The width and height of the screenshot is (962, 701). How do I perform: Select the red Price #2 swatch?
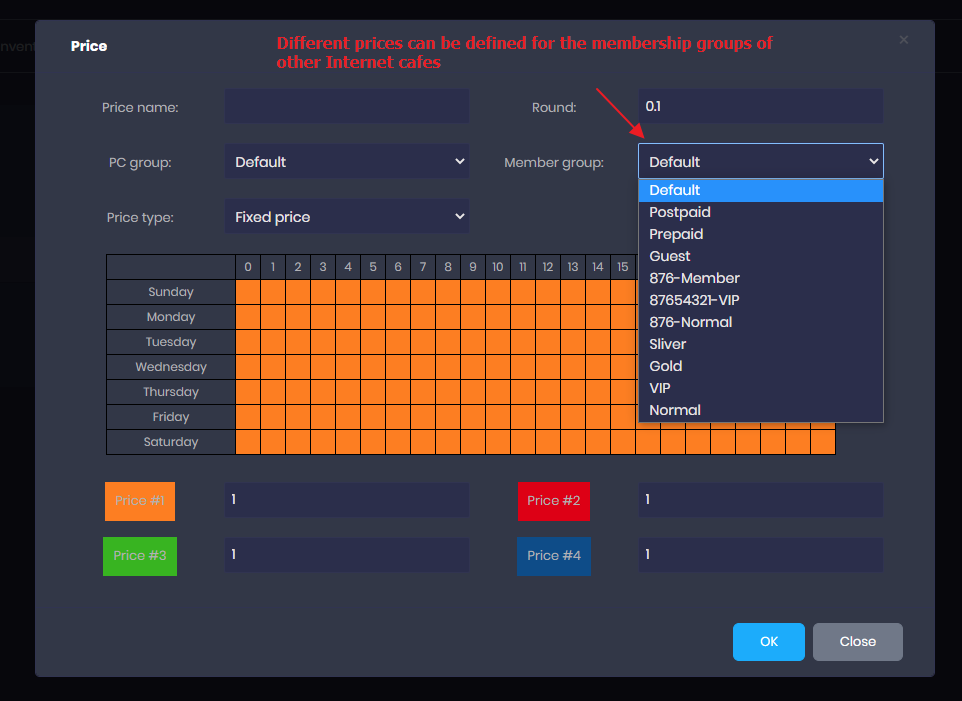click(553, 501)
